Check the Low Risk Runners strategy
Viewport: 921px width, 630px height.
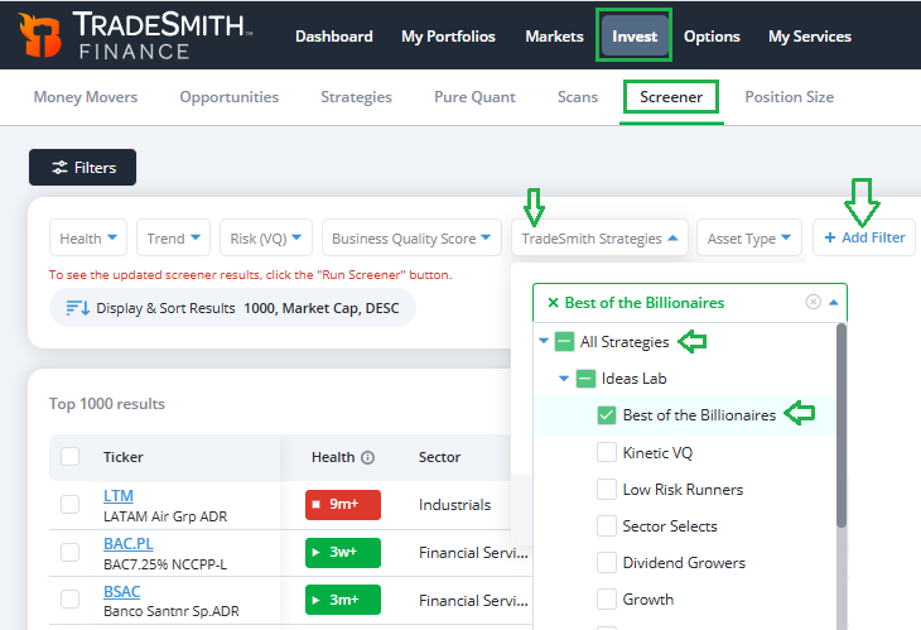[607, 489]
